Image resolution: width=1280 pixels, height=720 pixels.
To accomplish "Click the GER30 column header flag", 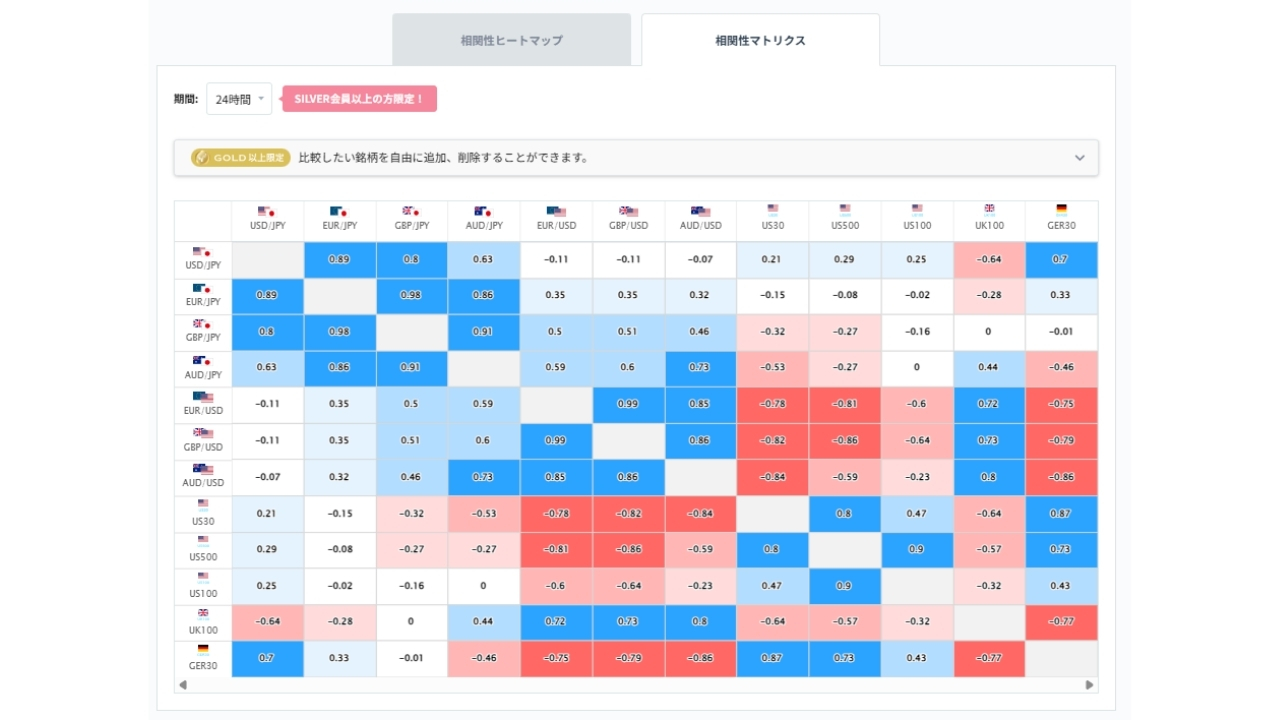I will click(1061, 209).
